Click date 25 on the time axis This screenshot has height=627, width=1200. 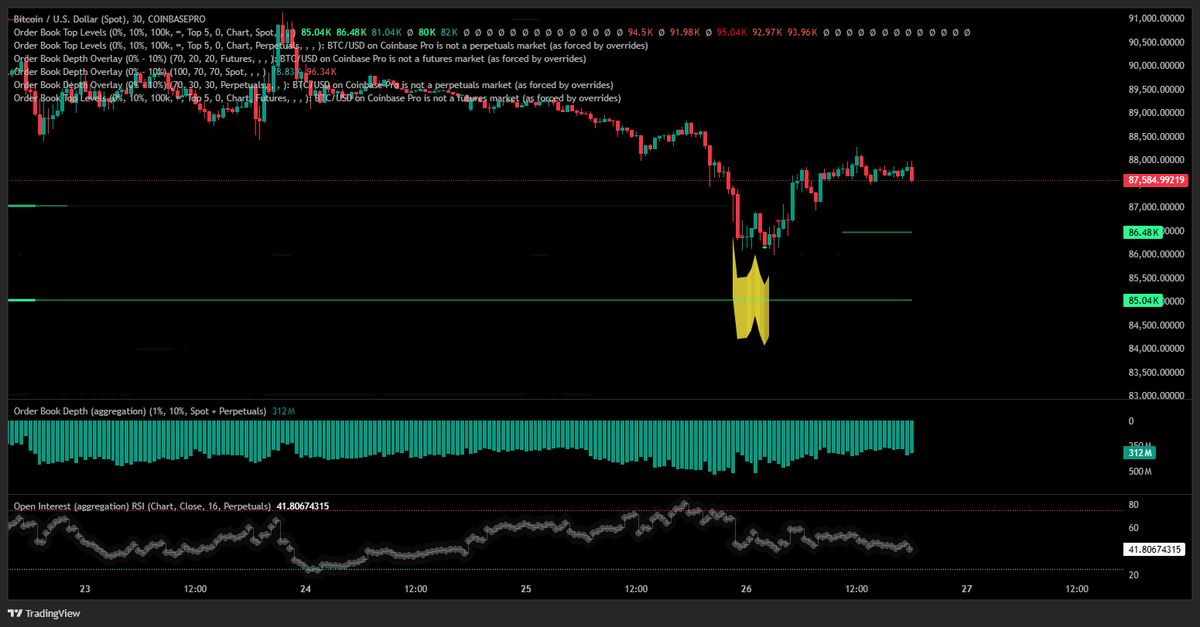coord(526,589)
